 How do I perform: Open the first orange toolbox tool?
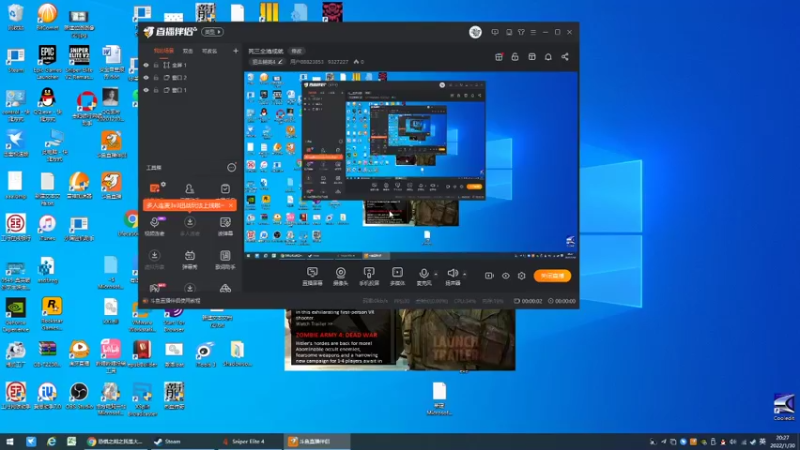click(x=155, y=189)
